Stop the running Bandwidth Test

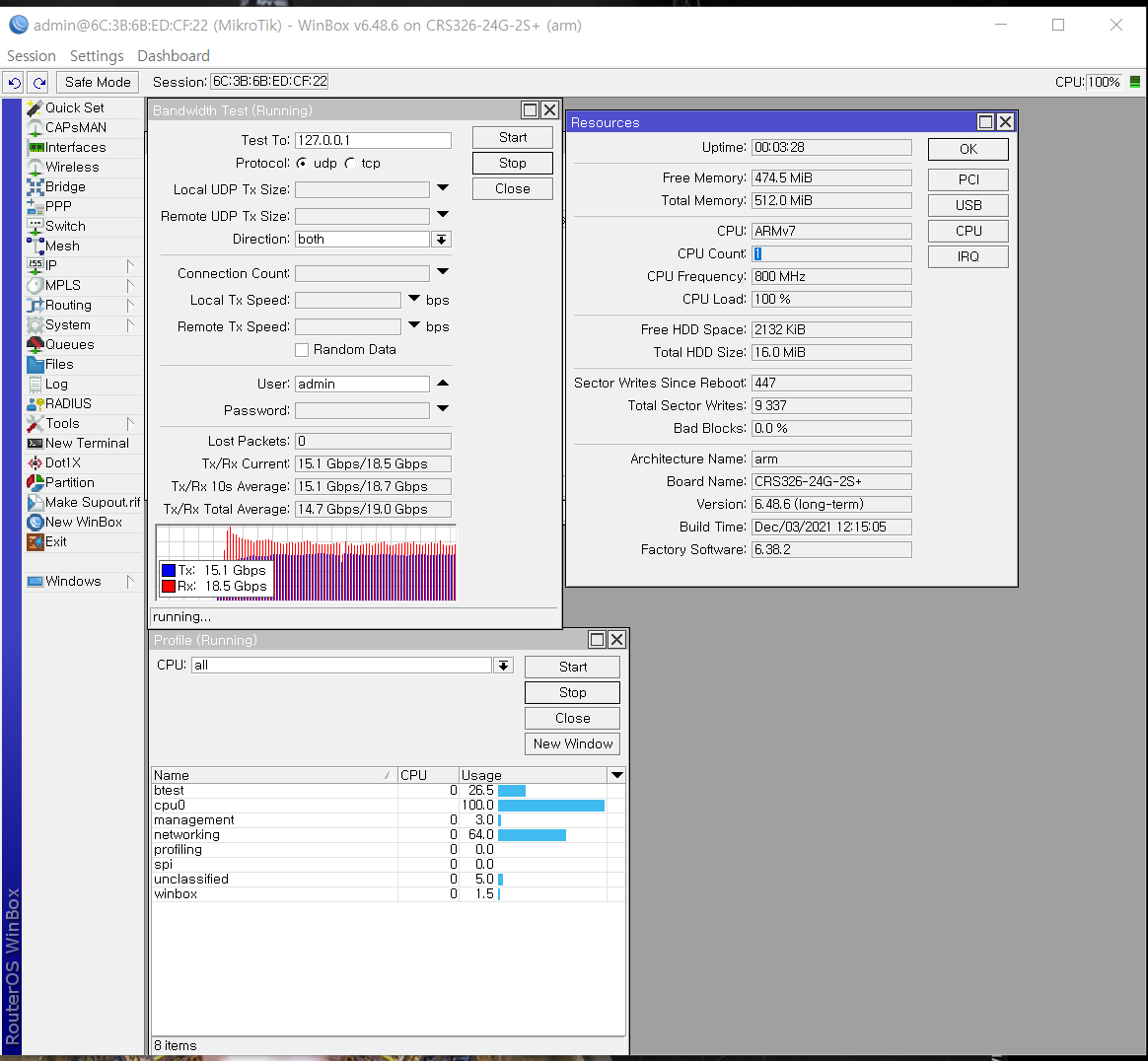pyautogui.click(x=513, y=164)
